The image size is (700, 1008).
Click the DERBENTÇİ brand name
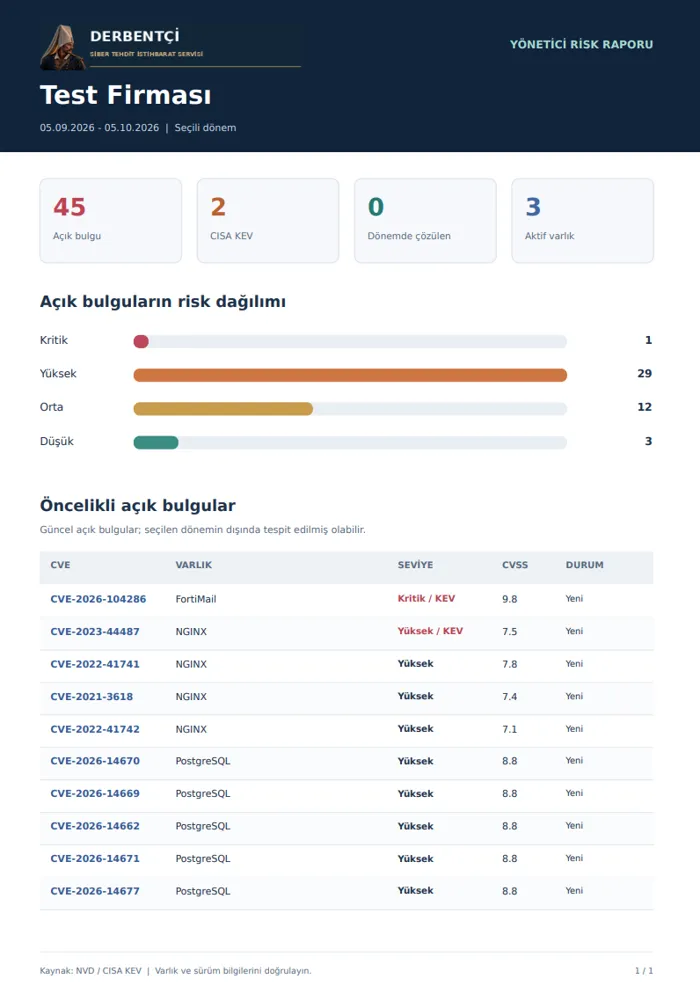point(134,36)
